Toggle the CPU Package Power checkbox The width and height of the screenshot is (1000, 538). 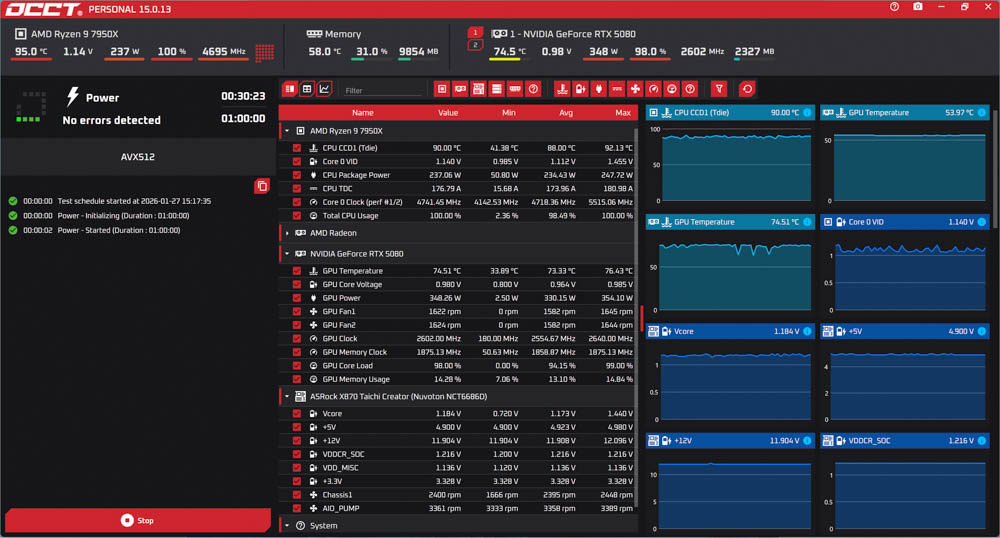[x=297, y=175]
